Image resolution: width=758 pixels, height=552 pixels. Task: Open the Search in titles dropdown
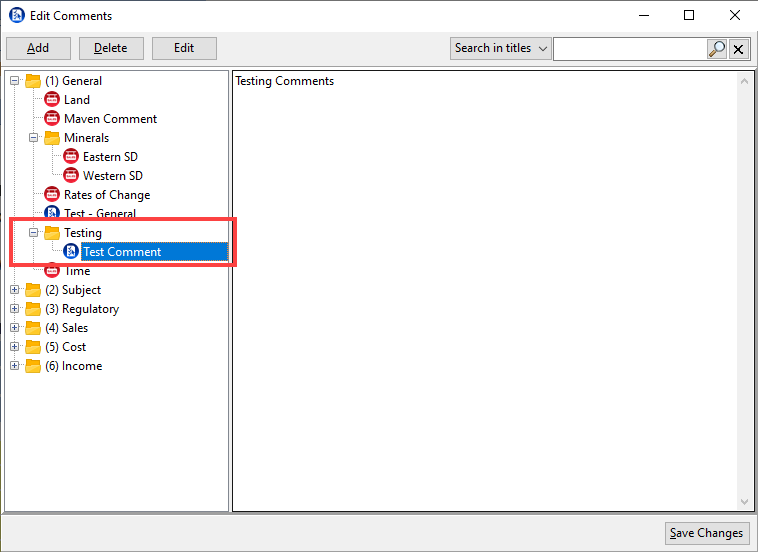click(x=500, y=48)
